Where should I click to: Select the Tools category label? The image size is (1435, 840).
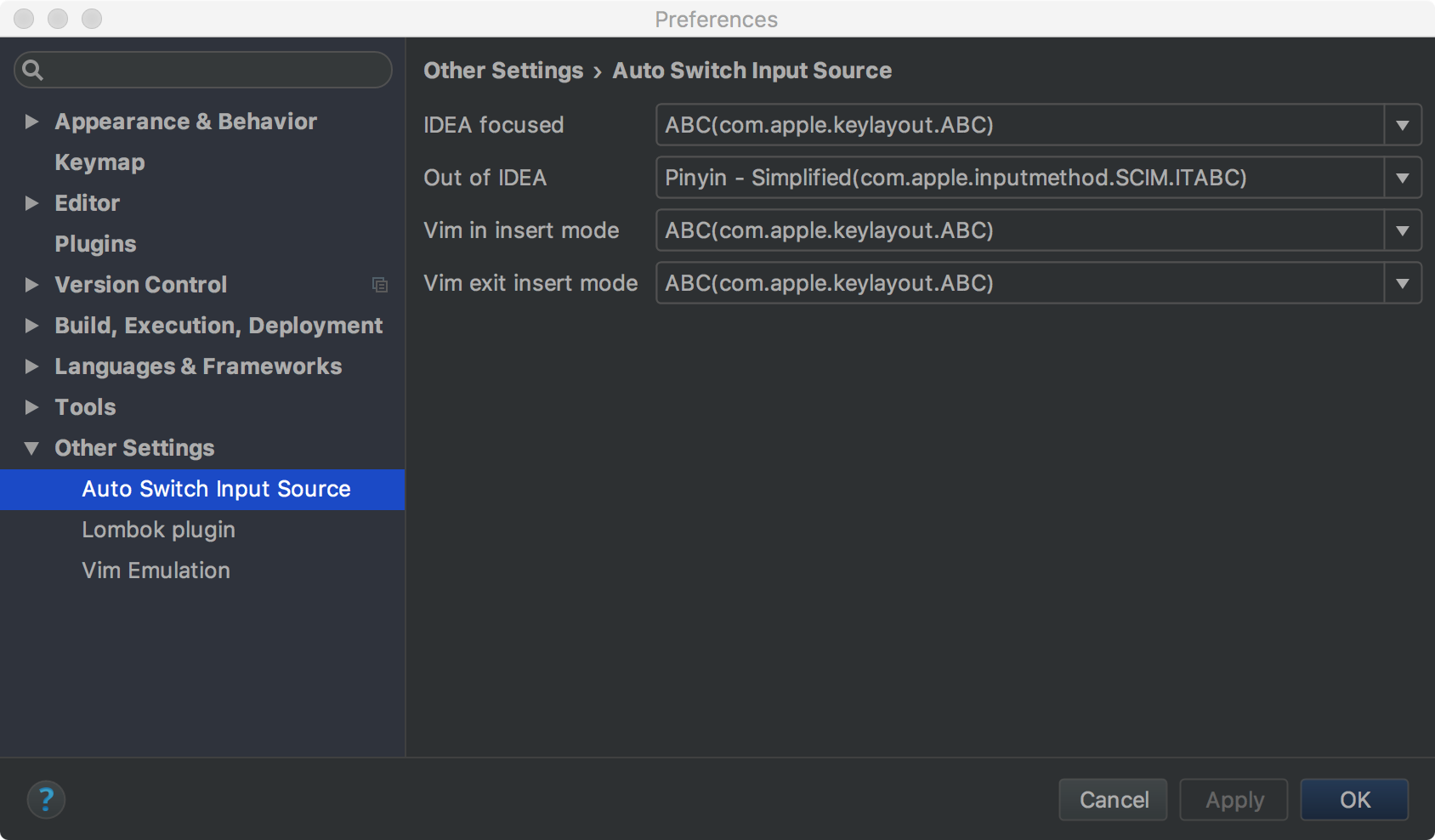click(x=85, y=407)
